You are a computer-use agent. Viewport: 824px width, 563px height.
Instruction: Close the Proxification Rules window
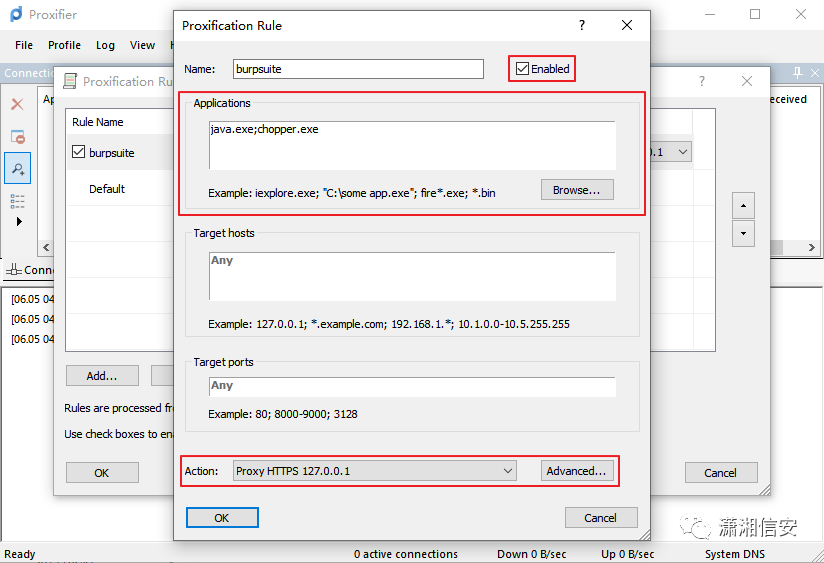point(747,81)
